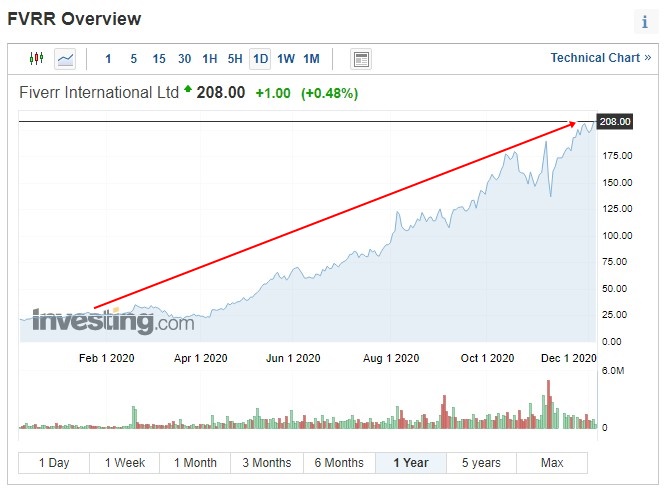Image resolution: width=664 pixels, height=490 pixels.
Task: Show the 1 Month range
Action: [195, 462]
